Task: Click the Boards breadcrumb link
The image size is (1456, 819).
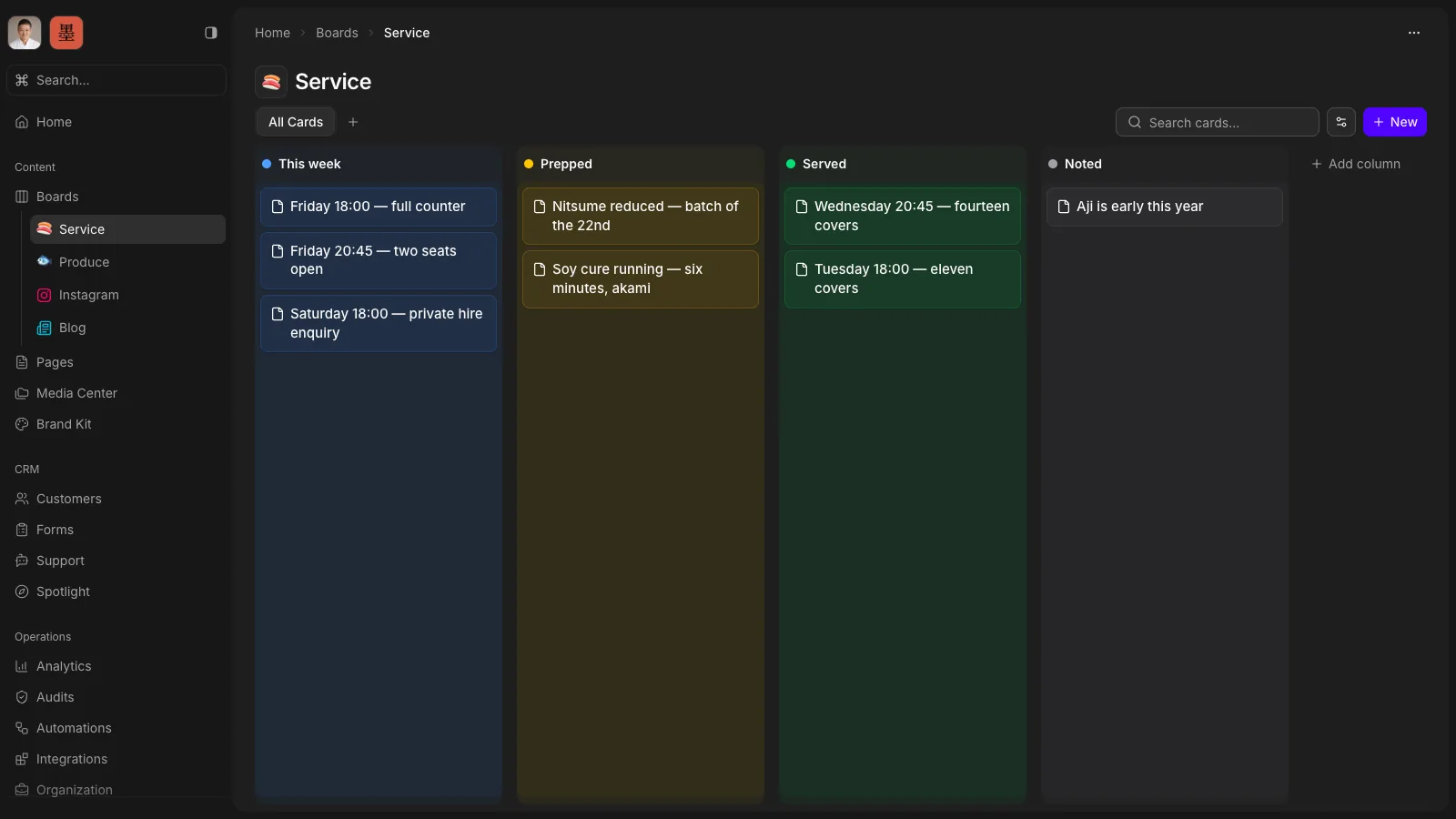Action: pyautogui.click(x=337, y=33)
